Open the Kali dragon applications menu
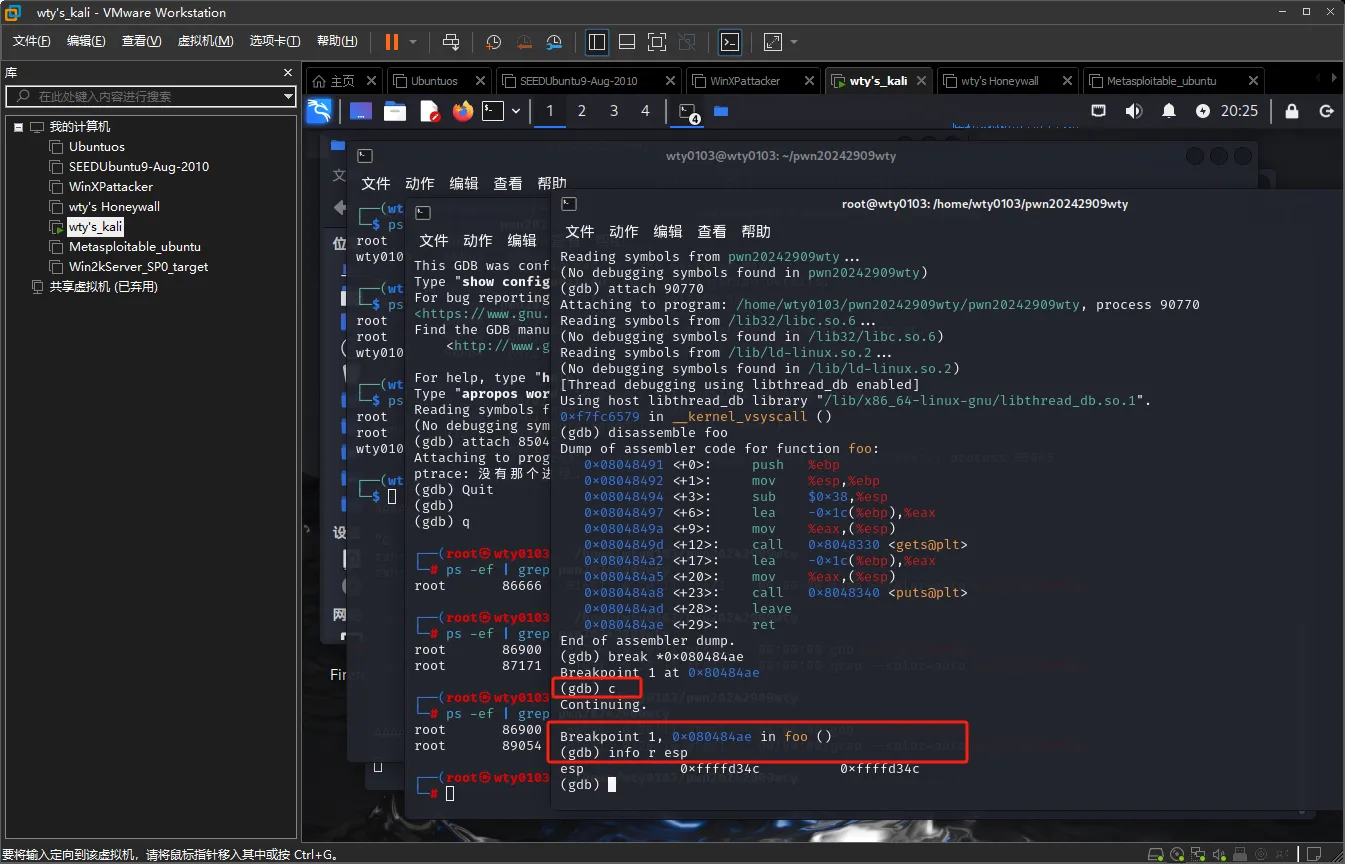 (319, 111)
